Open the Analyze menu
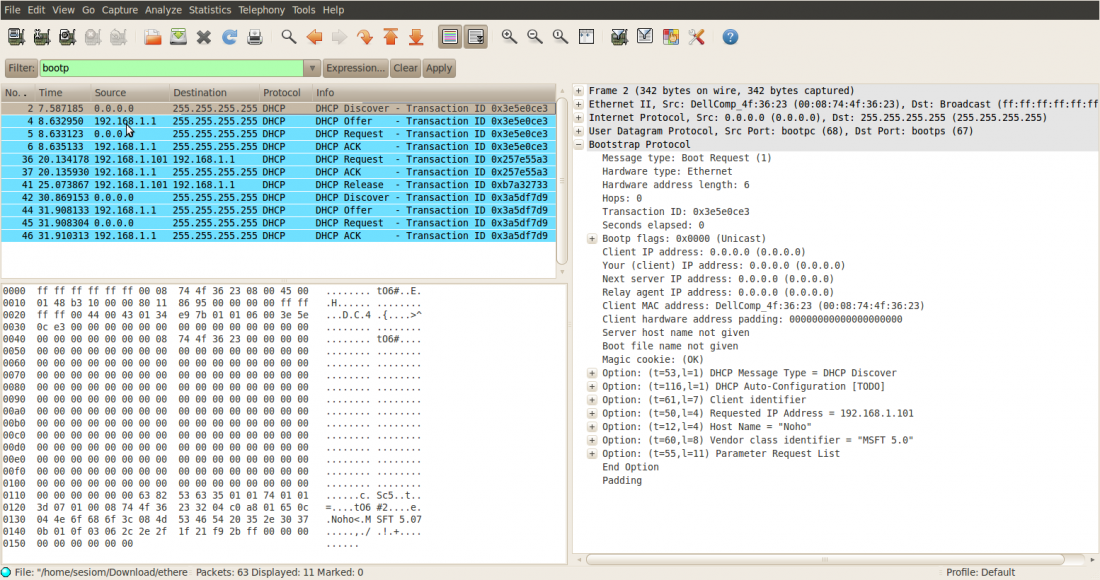The height and width of the screenshot is (580, 1100). pyautogui.click(x=163, y=10)
